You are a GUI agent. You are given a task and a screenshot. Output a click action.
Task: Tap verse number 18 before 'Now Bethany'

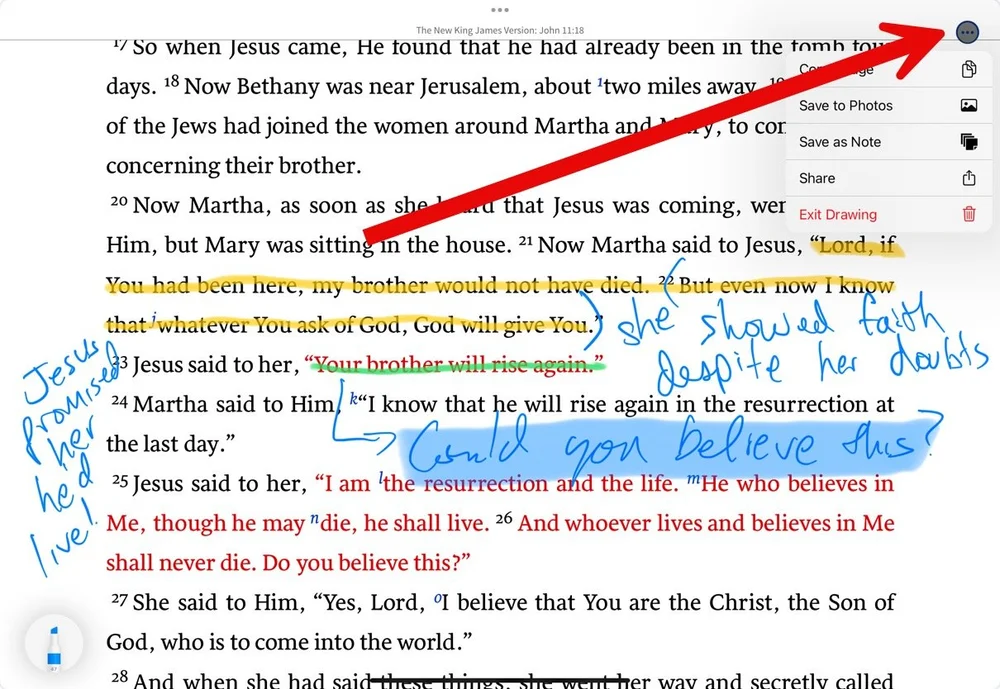point(172,82)
